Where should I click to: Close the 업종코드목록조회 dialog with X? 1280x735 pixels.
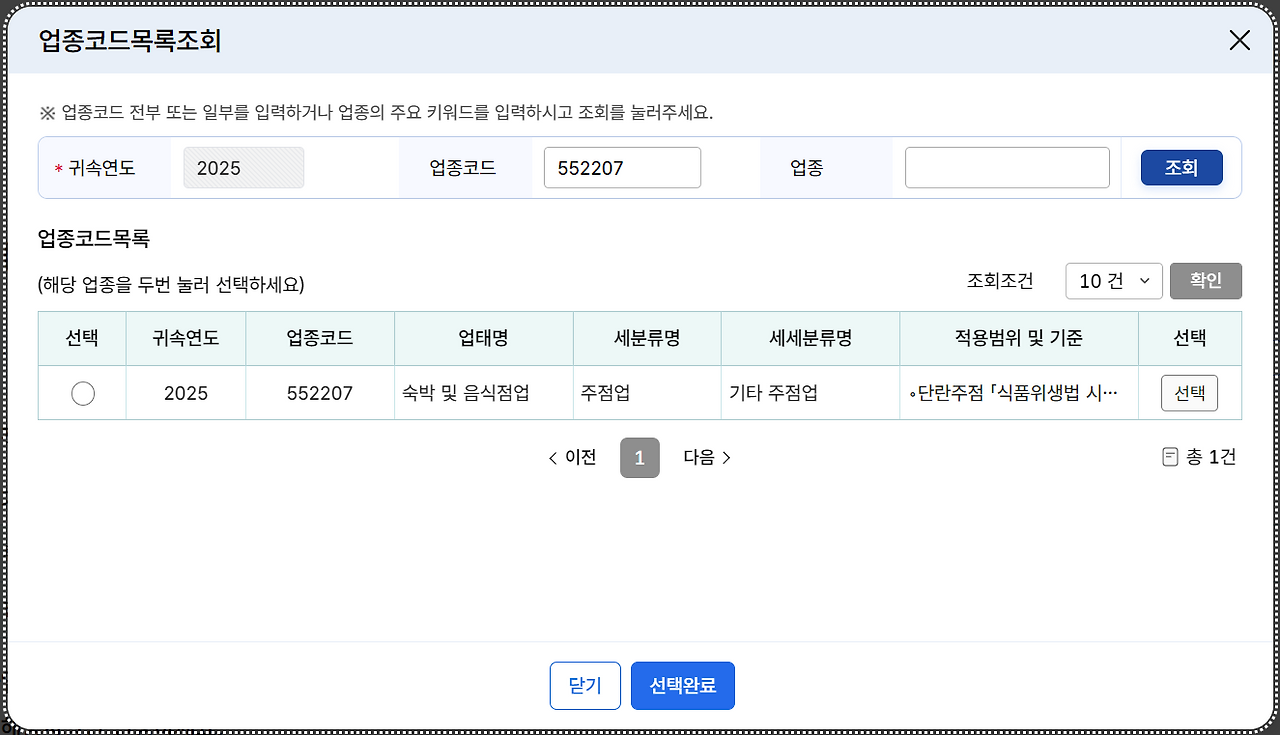pyautogui.click(x=1239, y=40)
